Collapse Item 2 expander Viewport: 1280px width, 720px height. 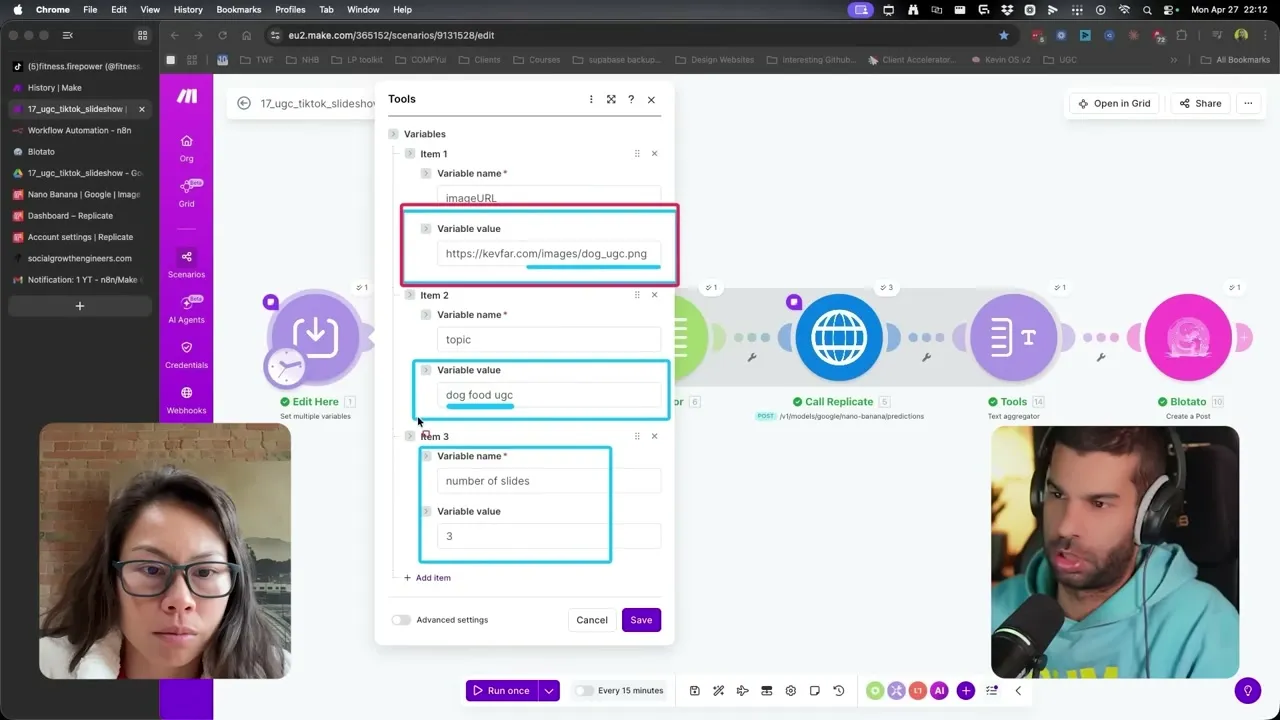tap(410, 295)
